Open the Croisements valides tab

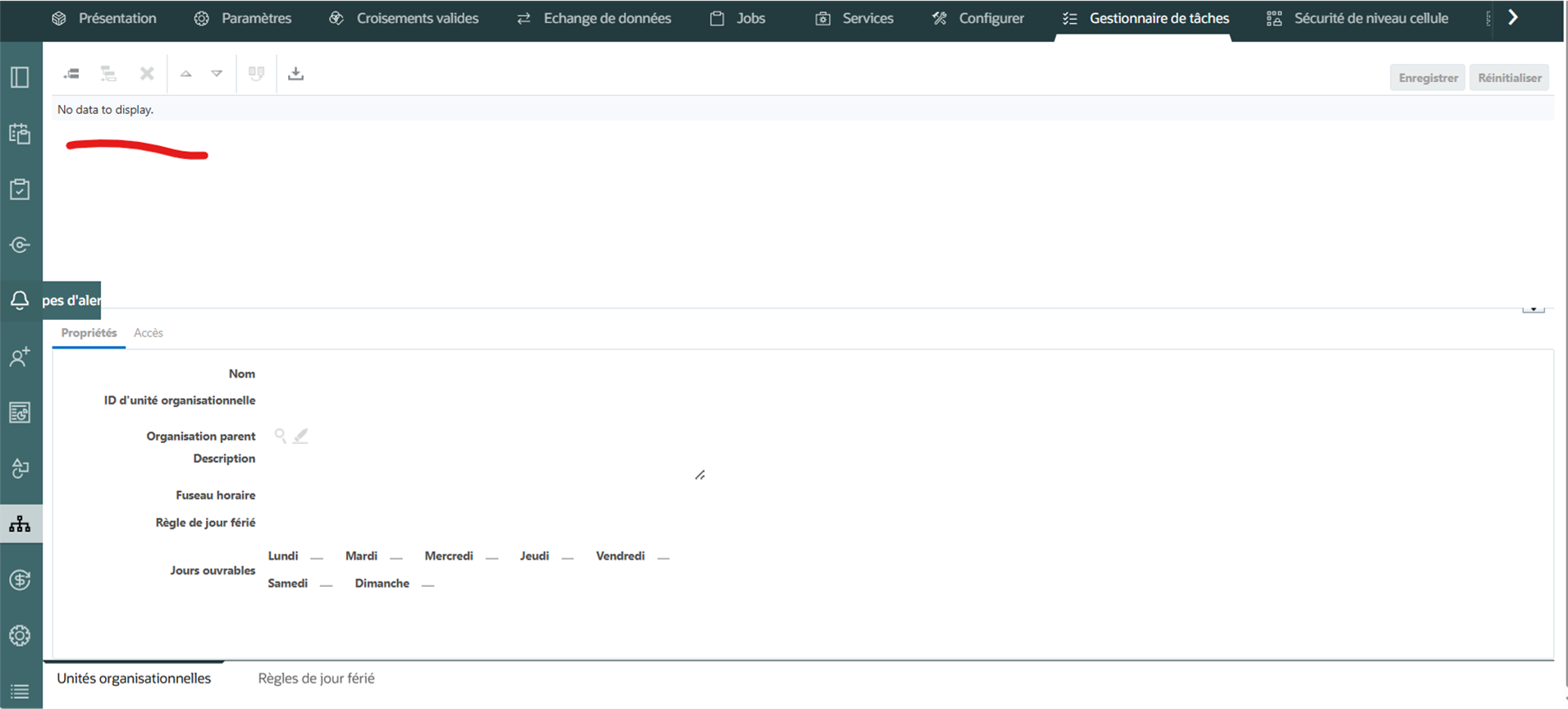coord(404,18)
